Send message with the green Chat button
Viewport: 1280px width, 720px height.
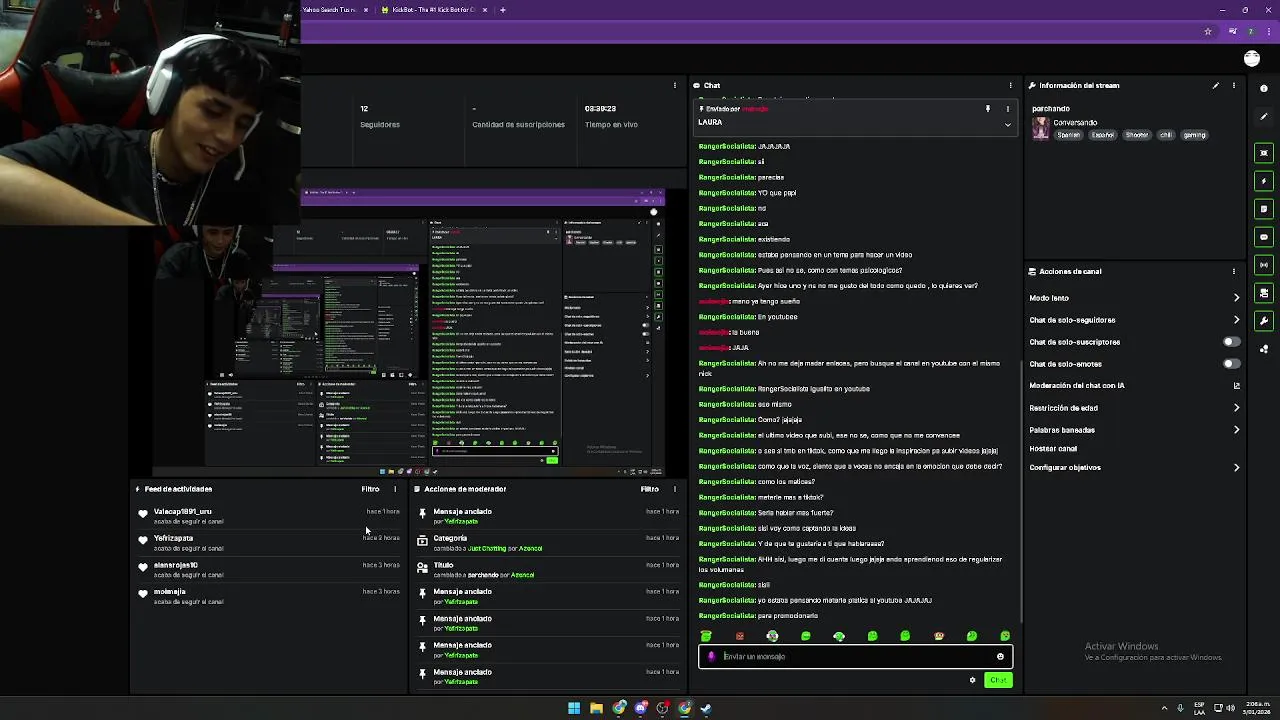(x=998, y=680)
